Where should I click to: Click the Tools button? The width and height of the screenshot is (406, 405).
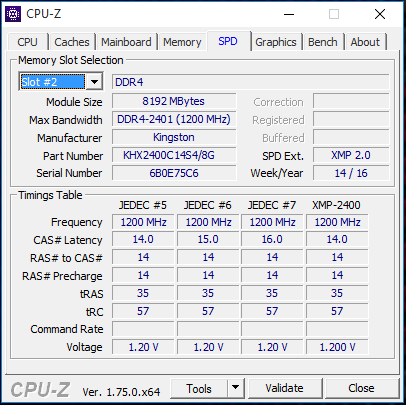[199, 388]
